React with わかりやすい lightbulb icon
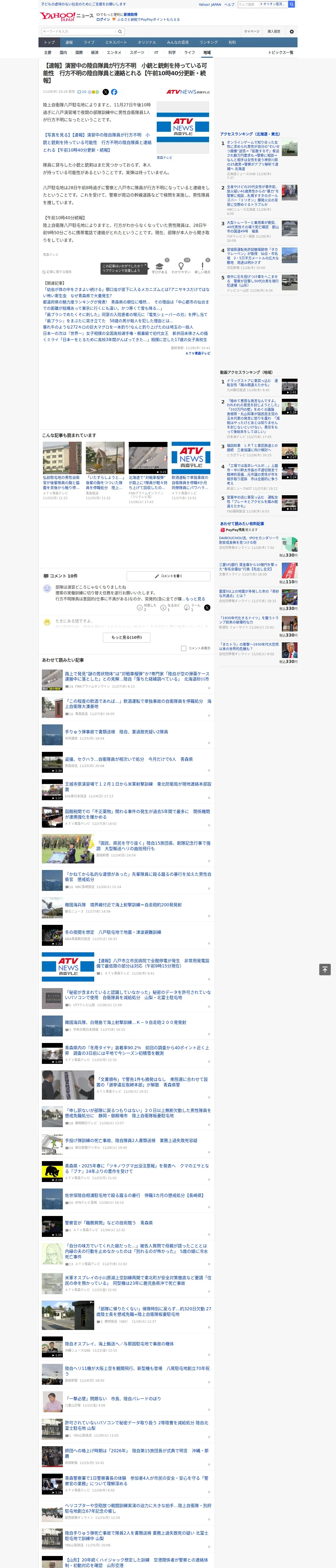This screenshot has height=1568, width=336. tap(181, 267)
